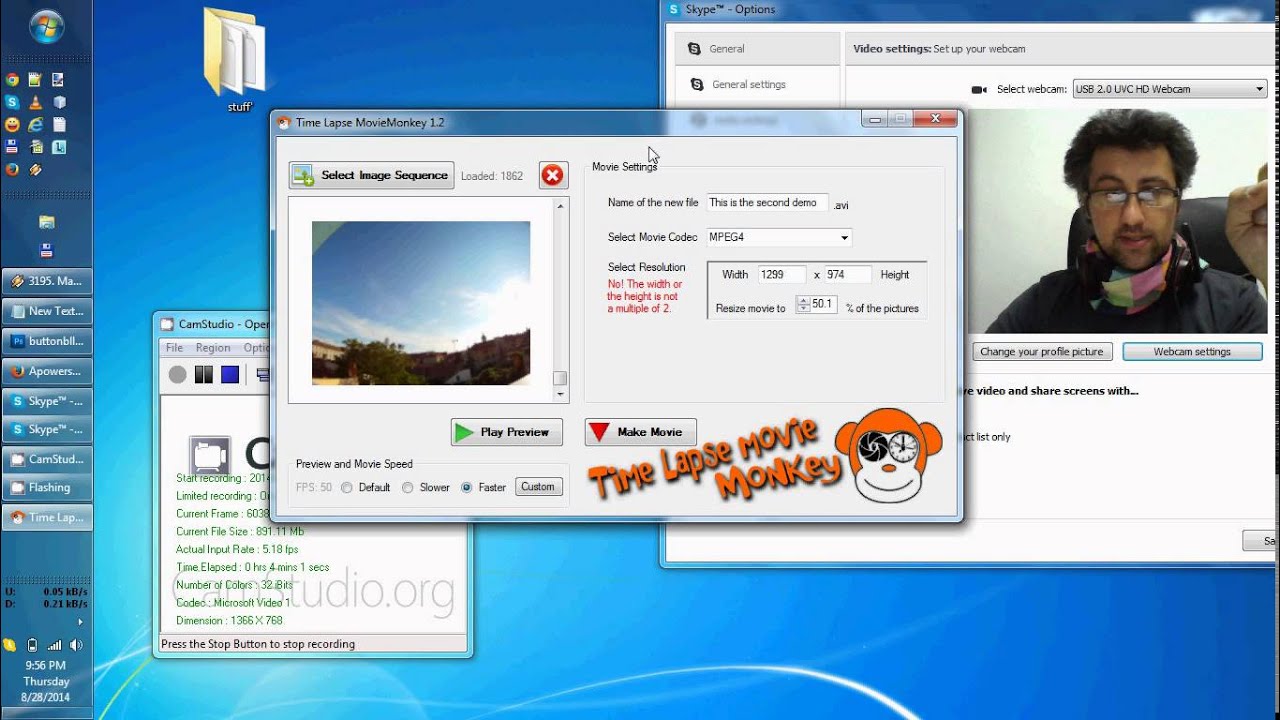Click the Current File Size line in CamStudio
The width and height of the screenshot is (1280, 720).
[240, 531]
